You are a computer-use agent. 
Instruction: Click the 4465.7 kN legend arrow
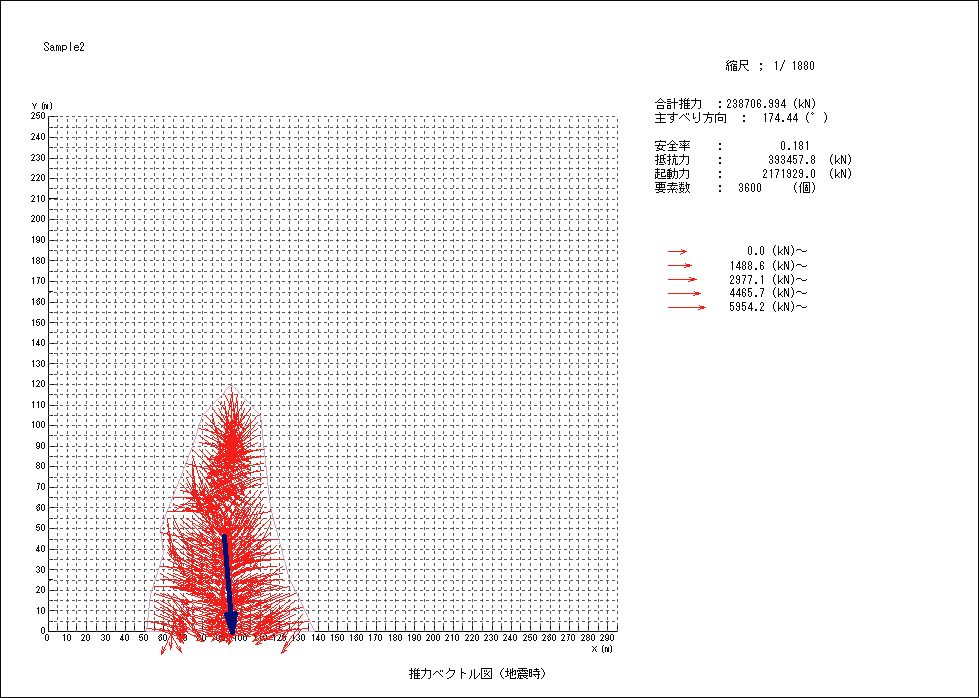[x=685, y=293]
